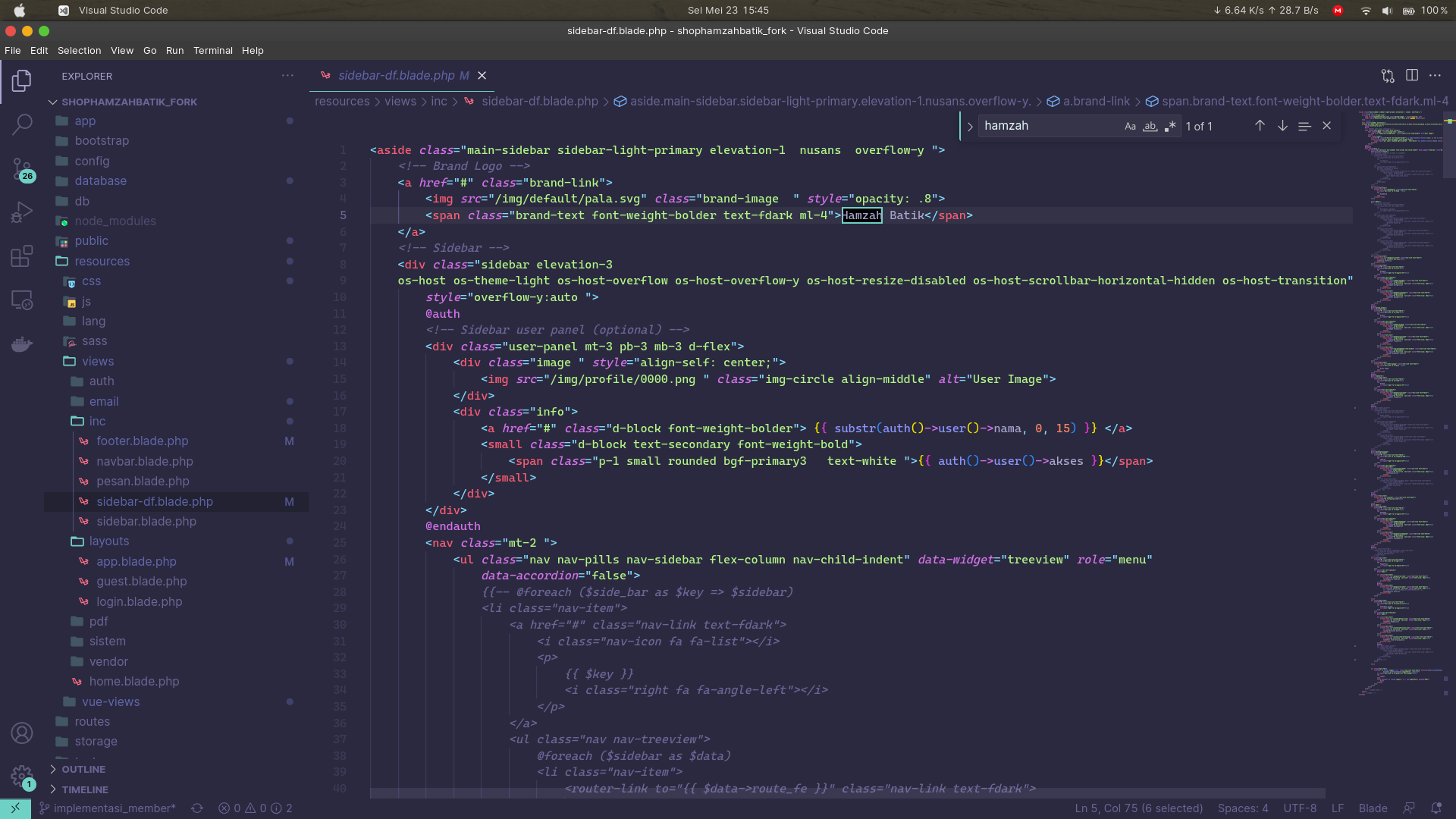The height and width of the screenshot is (819, 1456).
Task: Open the Terminal menu
Action: (212, 51)
